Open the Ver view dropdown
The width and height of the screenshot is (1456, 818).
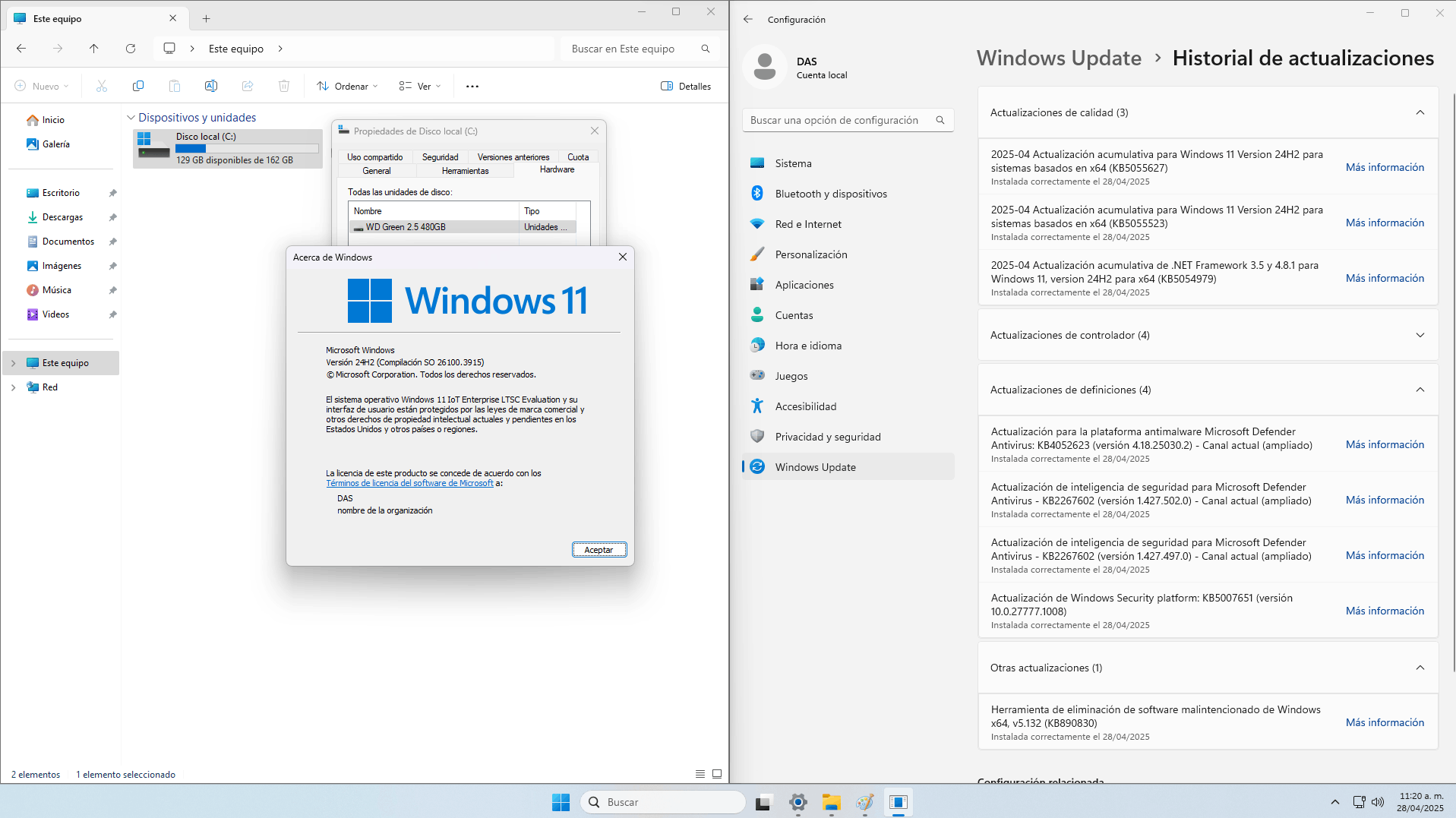(x=420, y=86)
